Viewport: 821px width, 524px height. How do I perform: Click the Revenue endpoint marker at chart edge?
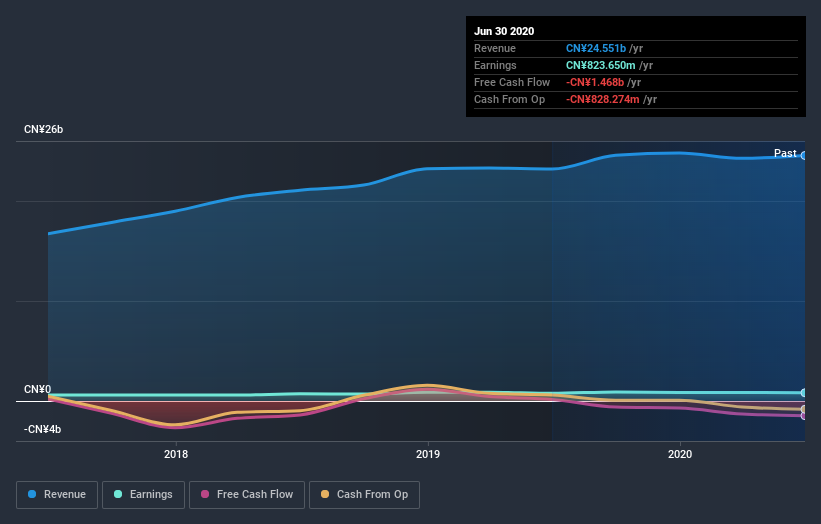804,155
